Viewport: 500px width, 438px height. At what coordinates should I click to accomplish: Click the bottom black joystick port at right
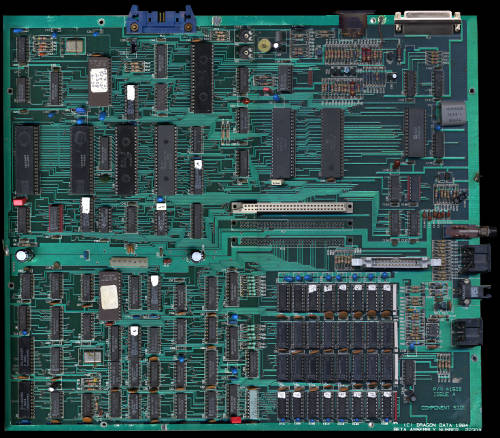pyautogui.click(x=467, y=332)
